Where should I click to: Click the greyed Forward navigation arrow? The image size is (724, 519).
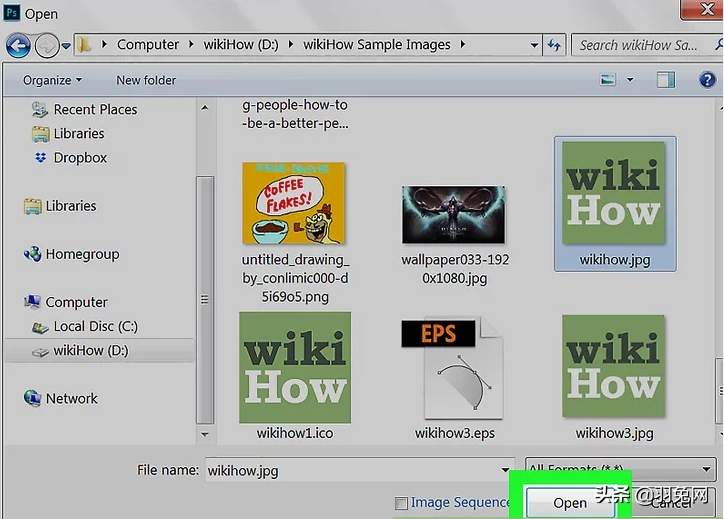tap(47, 45)
